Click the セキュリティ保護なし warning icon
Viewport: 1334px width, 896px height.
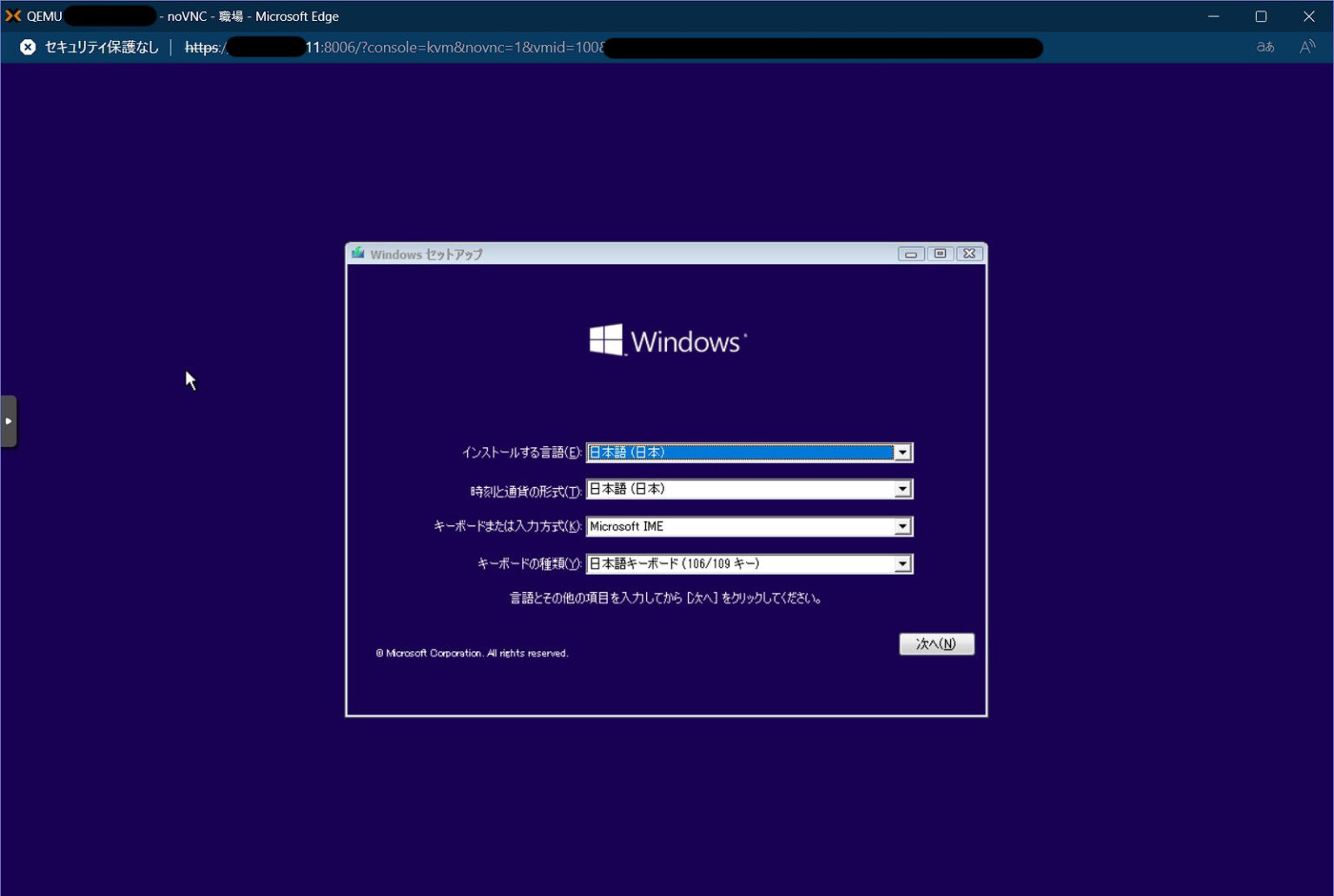27,47
